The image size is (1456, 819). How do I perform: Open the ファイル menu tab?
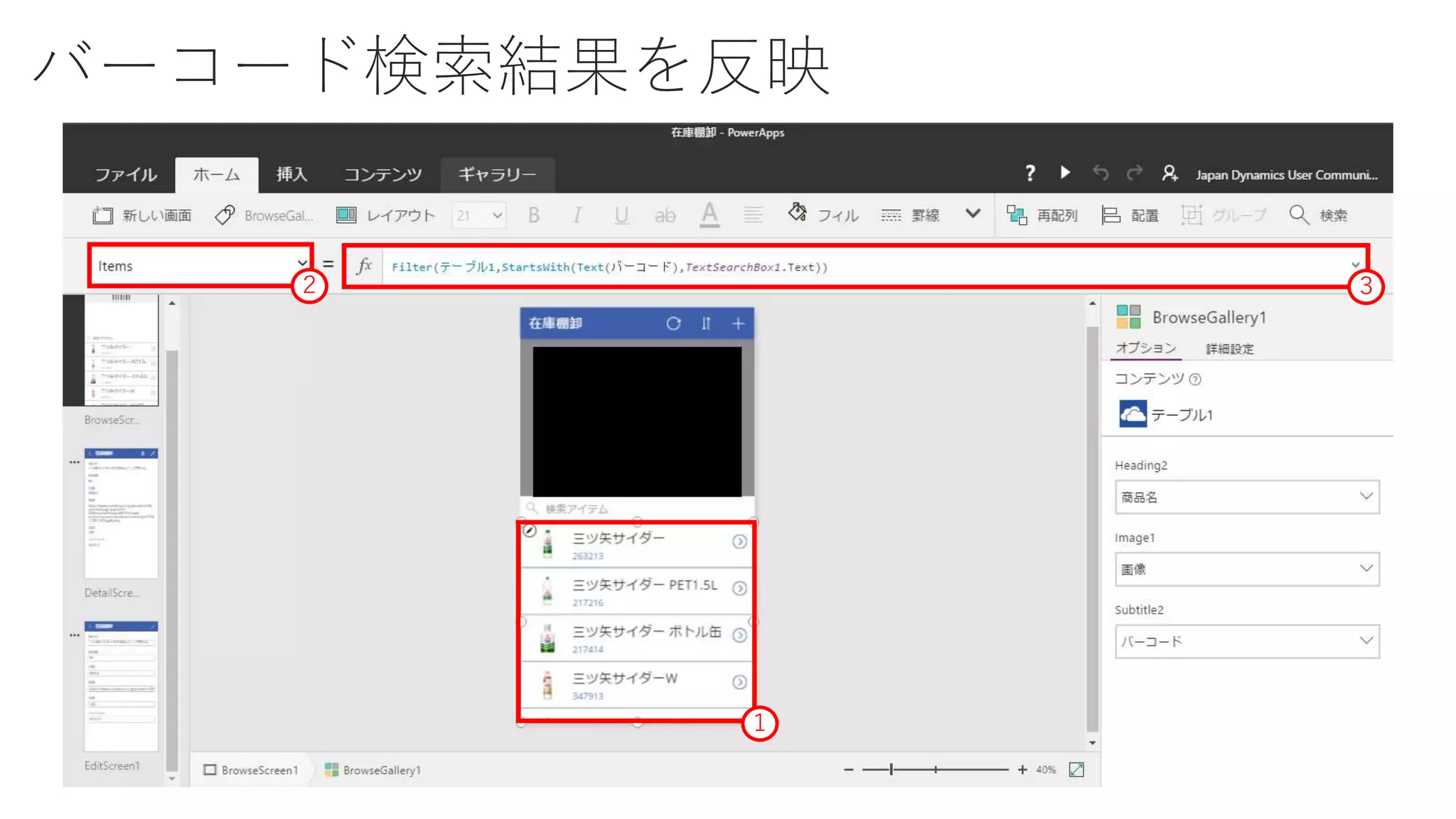click(126, 174)
